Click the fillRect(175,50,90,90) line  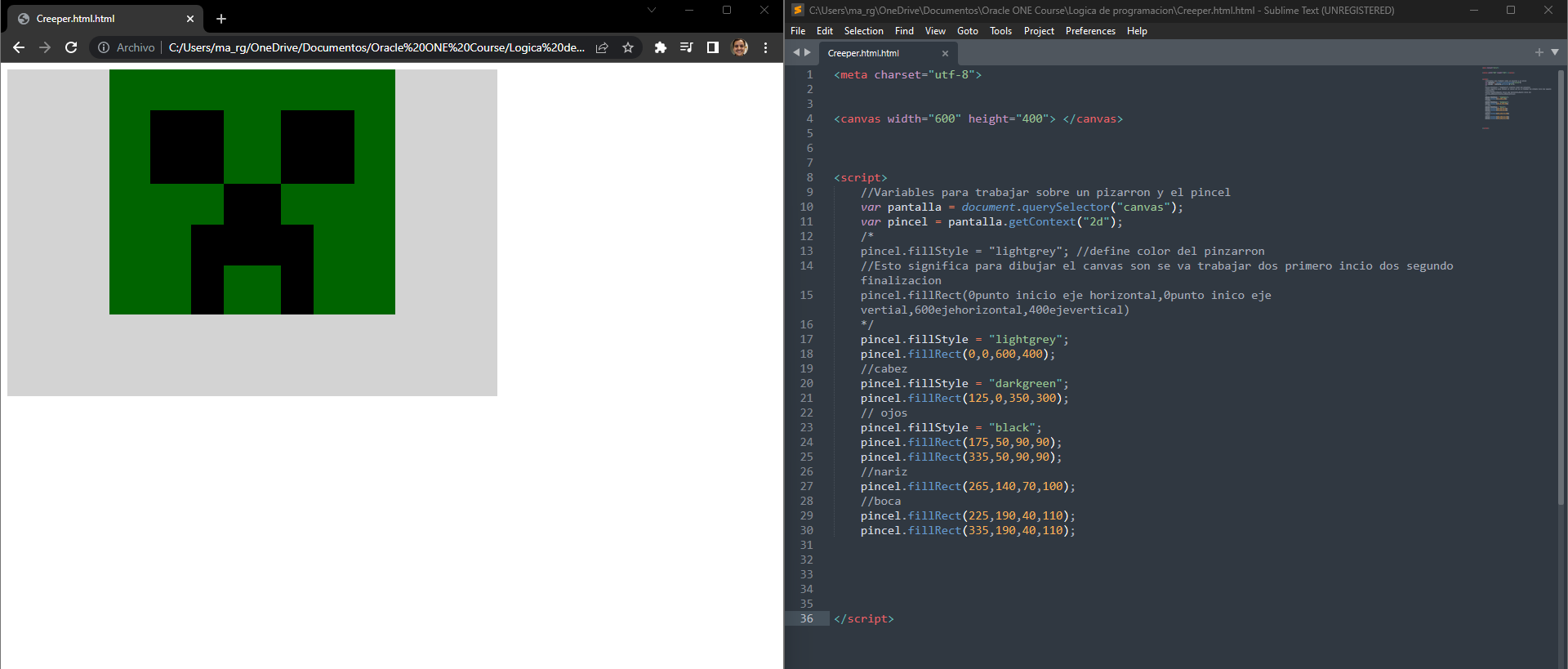(x=961, y=442)
